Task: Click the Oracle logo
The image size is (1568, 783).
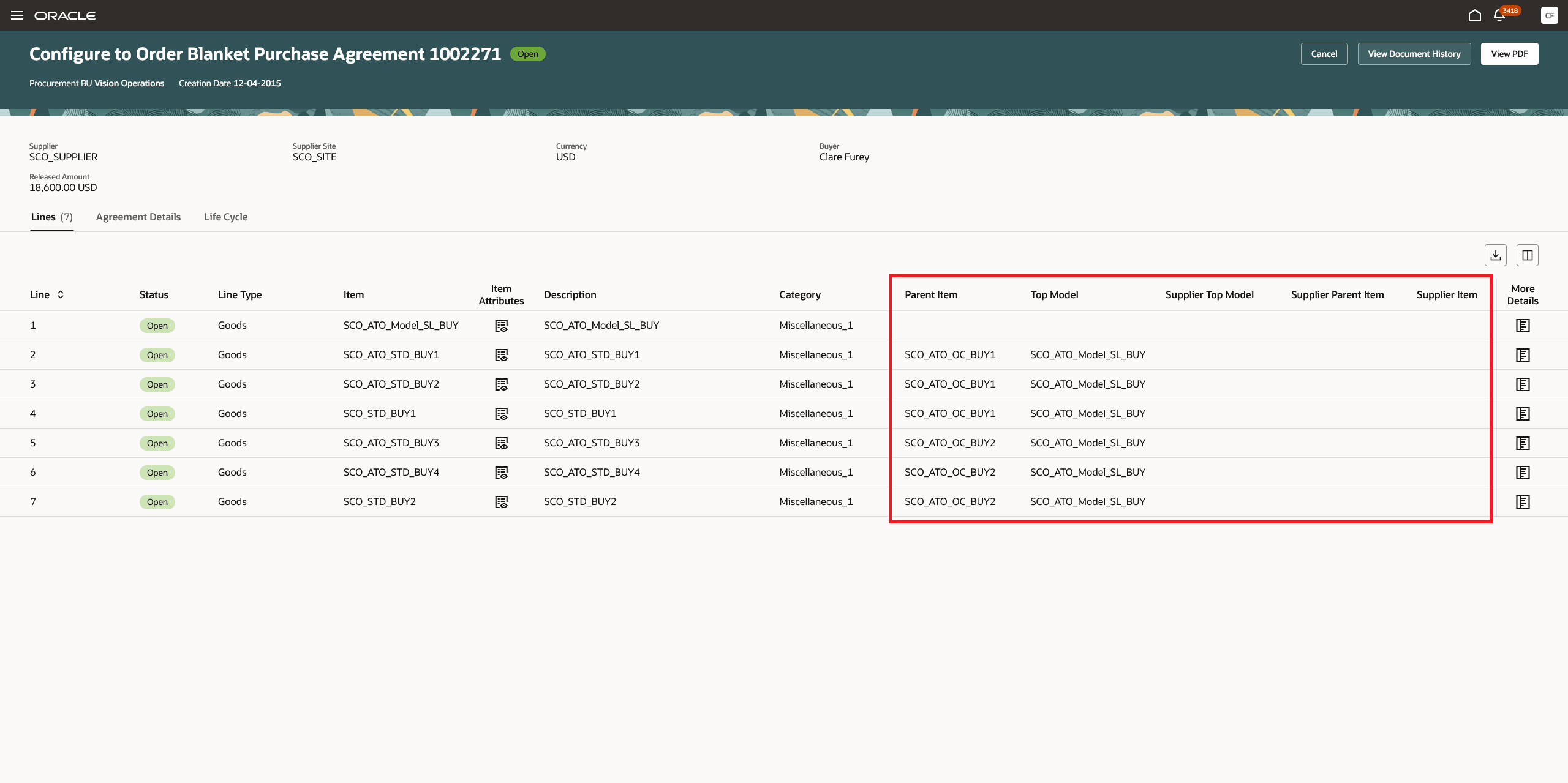Action: coord(65,16)
